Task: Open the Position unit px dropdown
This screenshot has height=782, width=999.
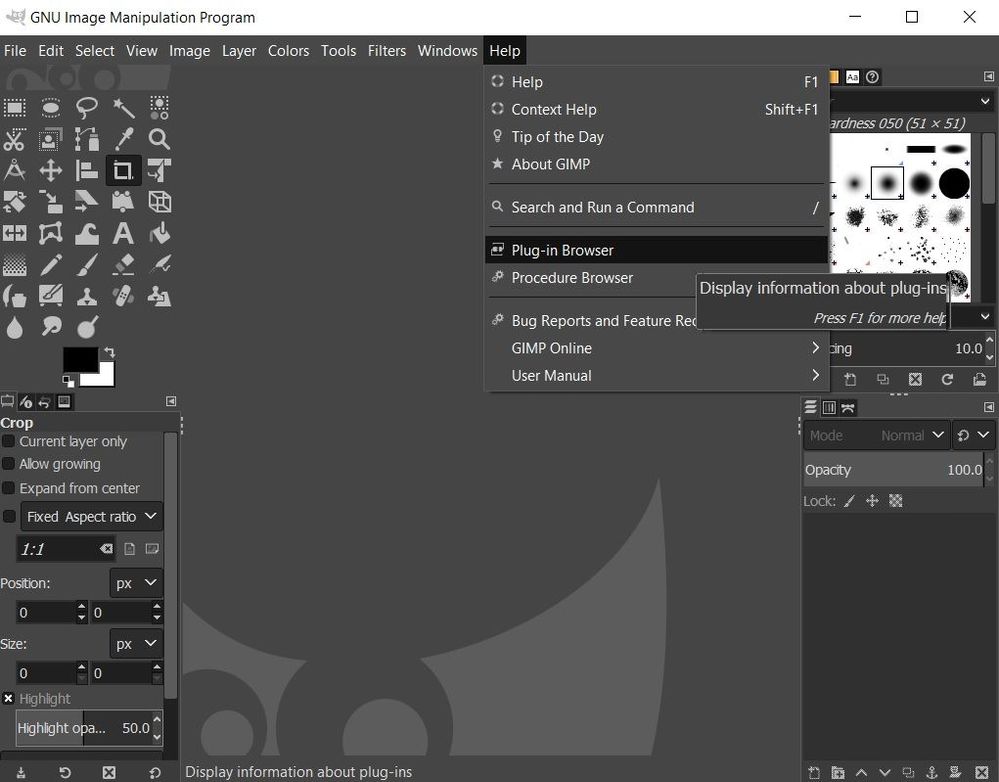Action: pyautogui.click(x=136, y=583)
